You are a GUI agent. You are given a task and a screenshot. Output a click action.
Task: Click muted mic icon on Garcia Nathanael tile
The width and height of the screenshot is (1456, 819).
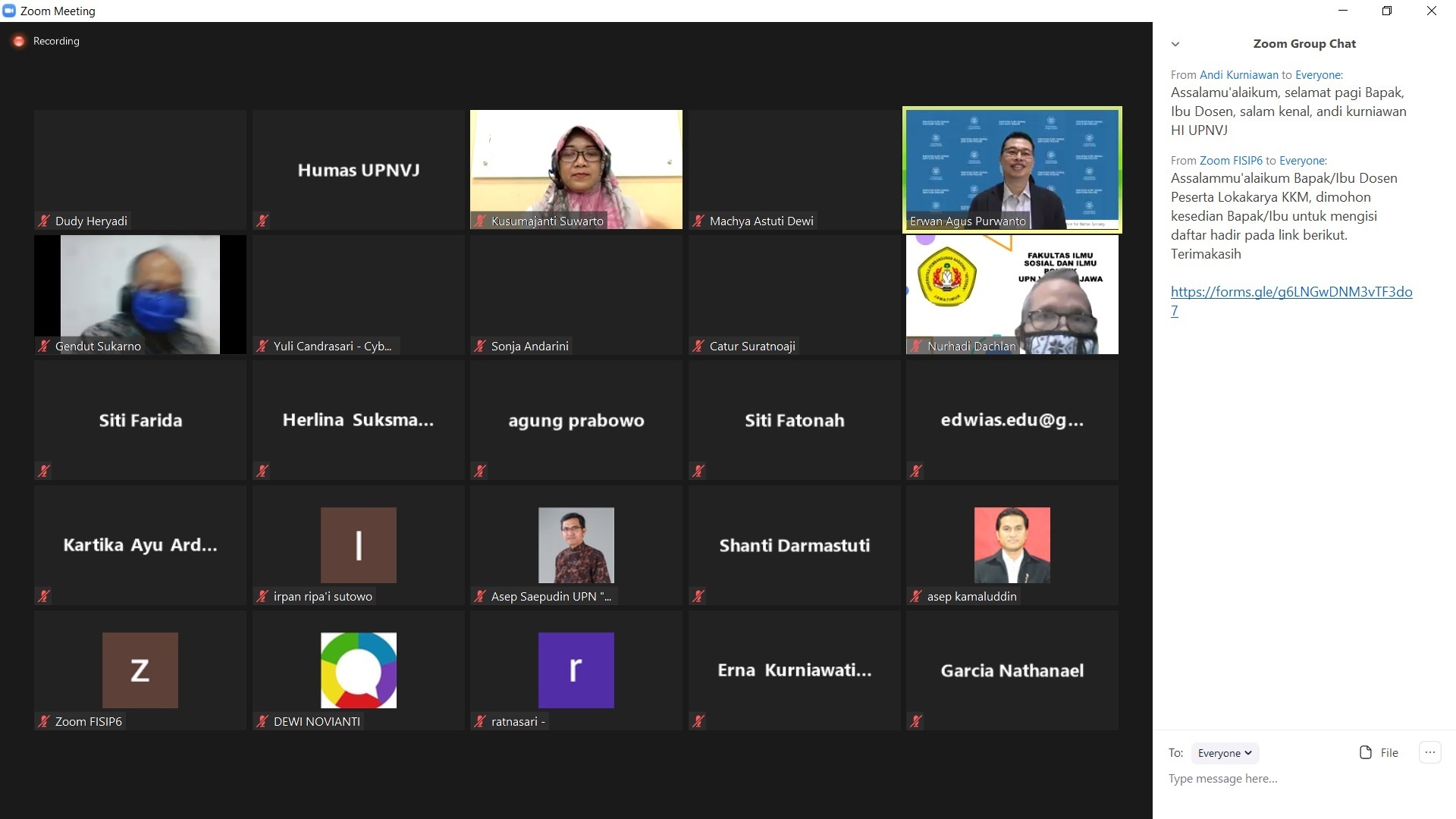click(916, 721)
